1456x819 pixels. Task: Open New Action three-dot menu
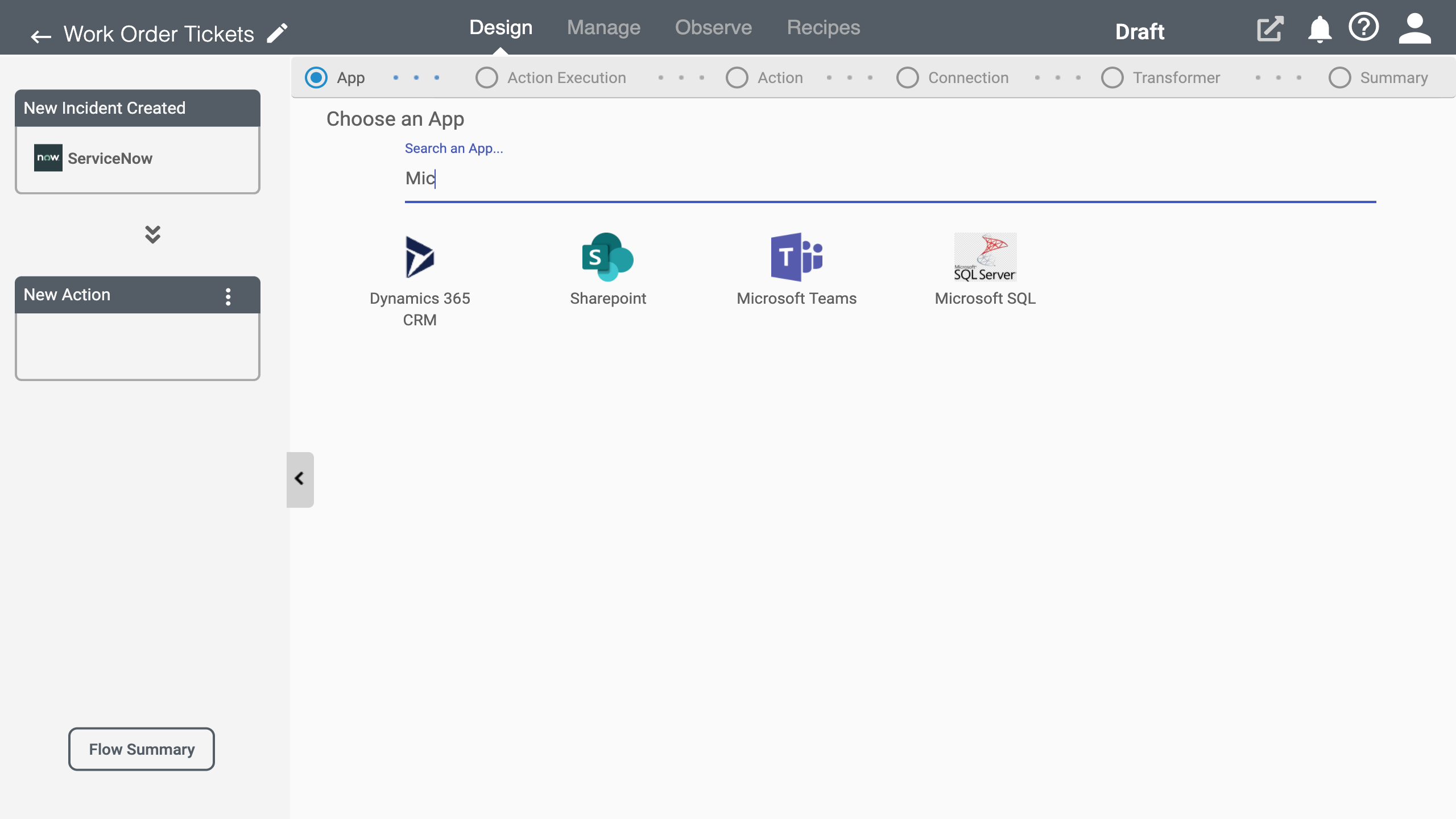(228, 296)
